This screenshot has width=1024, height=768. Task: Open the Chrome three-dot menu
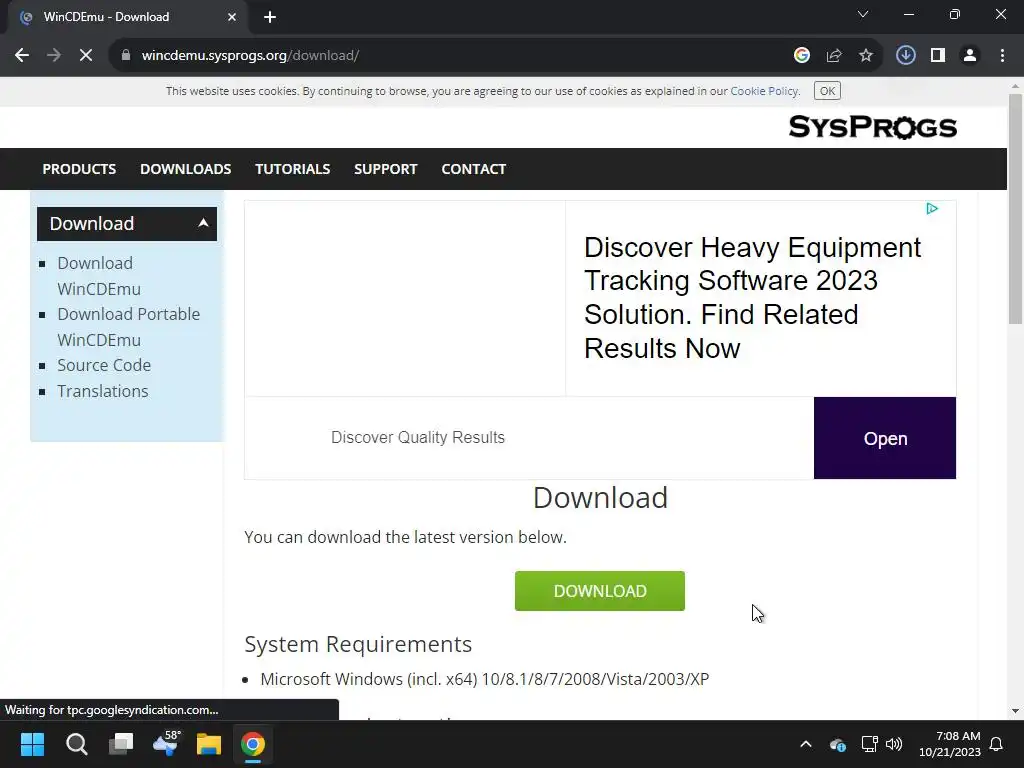[x=1002, y=56]
